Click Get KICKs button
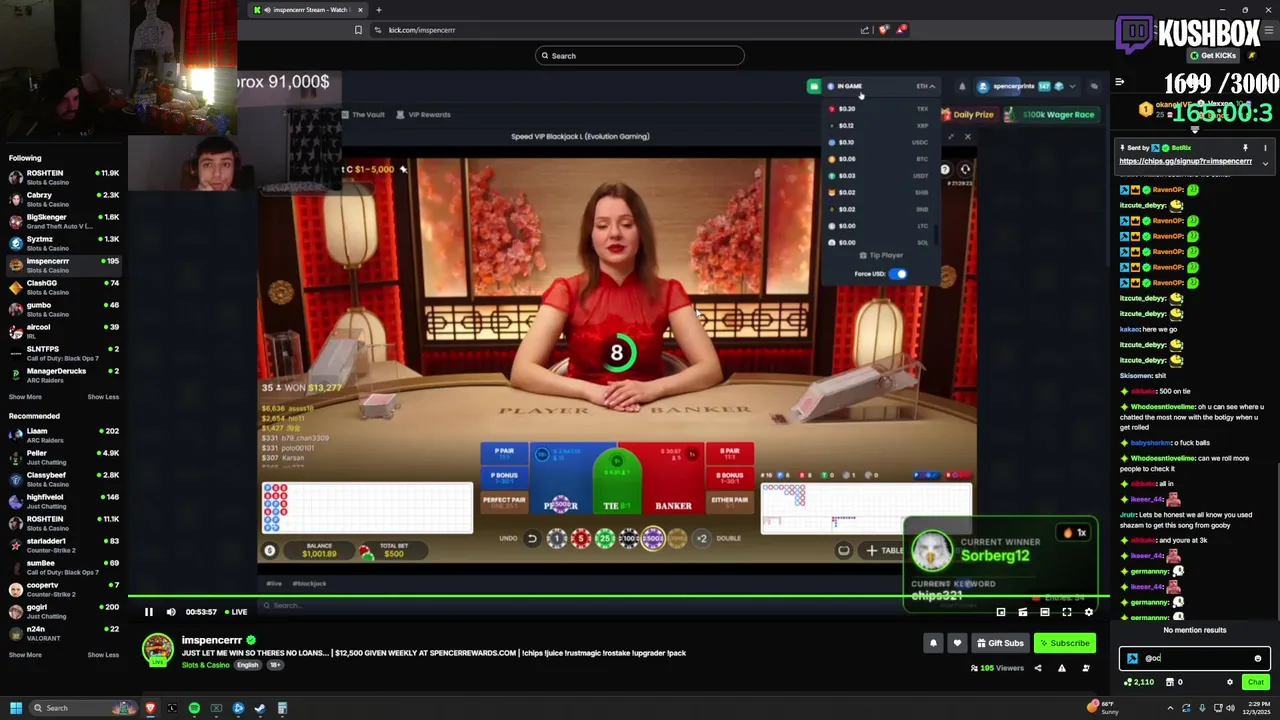1280x720 pixels. click(1214, 55)
